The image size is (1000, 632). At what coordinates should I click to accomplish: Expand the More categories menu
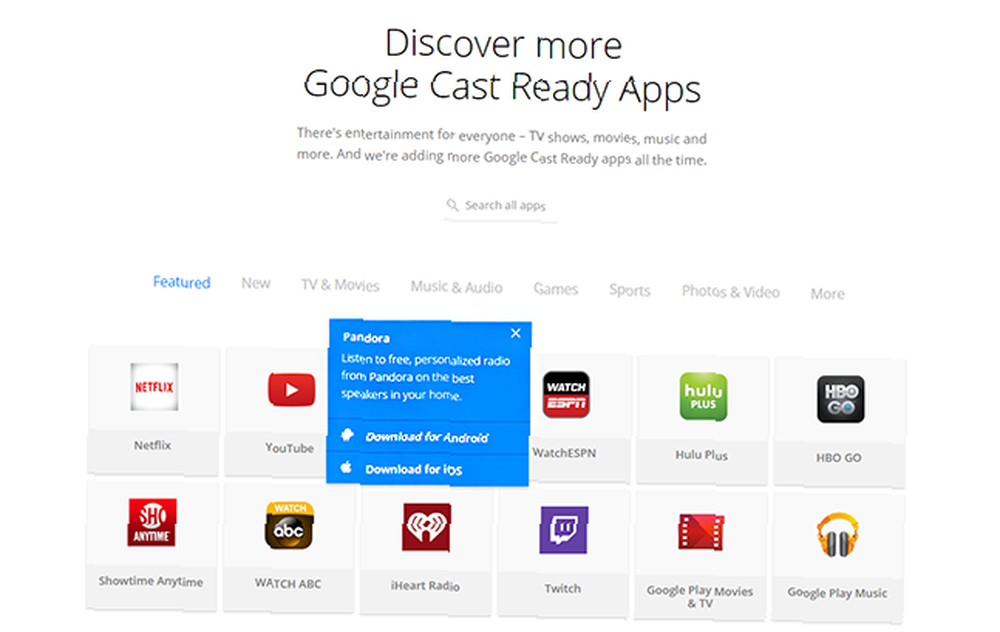pos(827,293)
